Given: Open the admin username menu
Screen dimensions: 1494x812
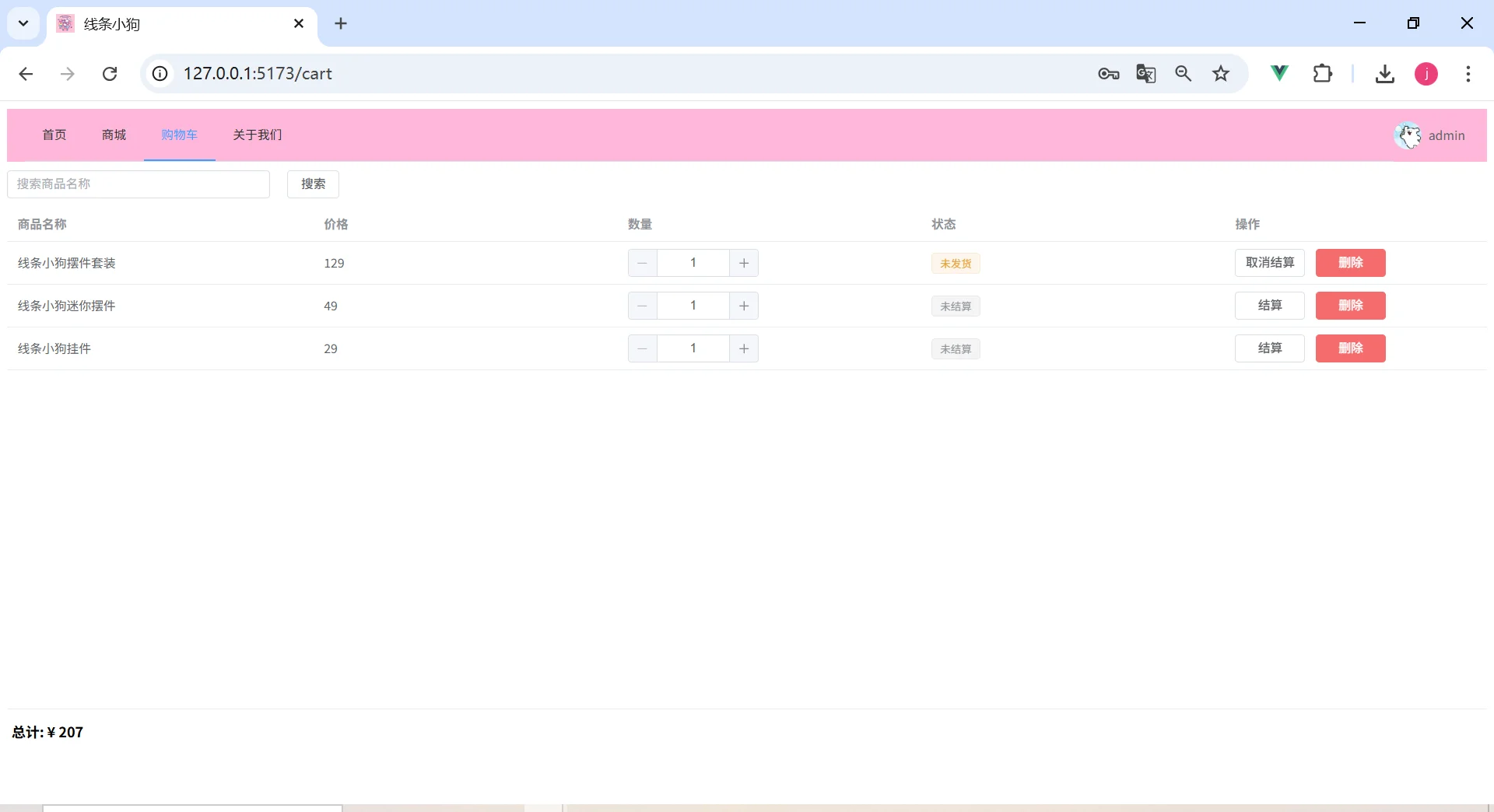Looking at the screenshot, I should 1447,135.
